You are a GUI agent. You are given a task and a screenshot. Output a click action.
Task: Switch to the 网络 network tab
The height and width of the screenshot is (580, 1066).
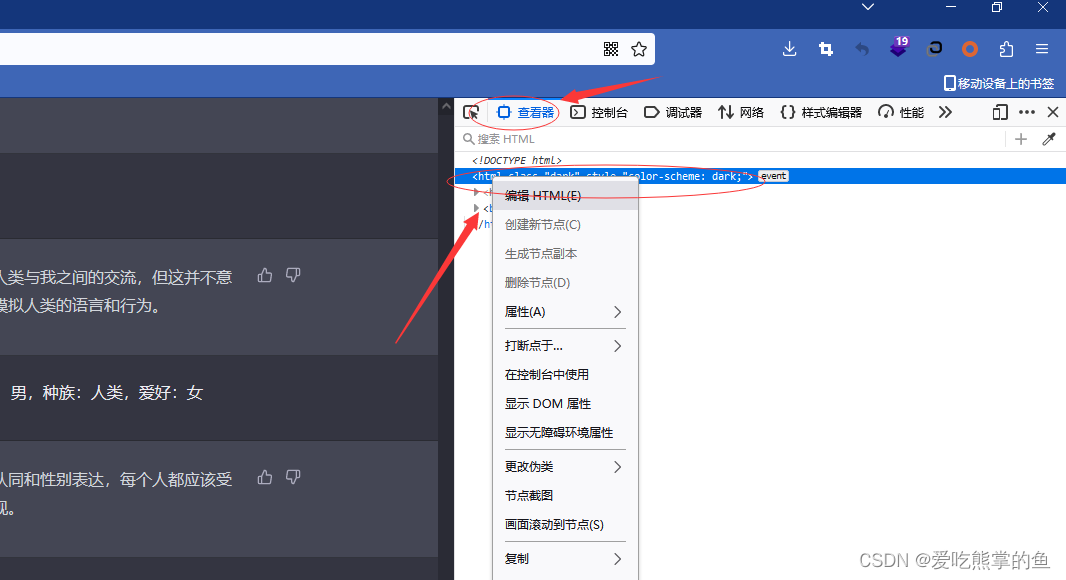coord(741,112)
